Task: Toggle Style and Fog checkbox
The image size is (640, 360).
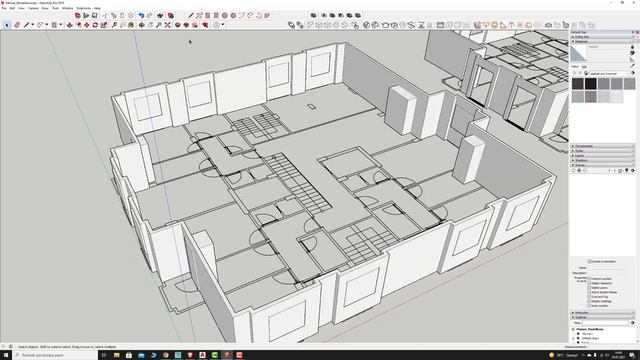Action: click(589, 297)
